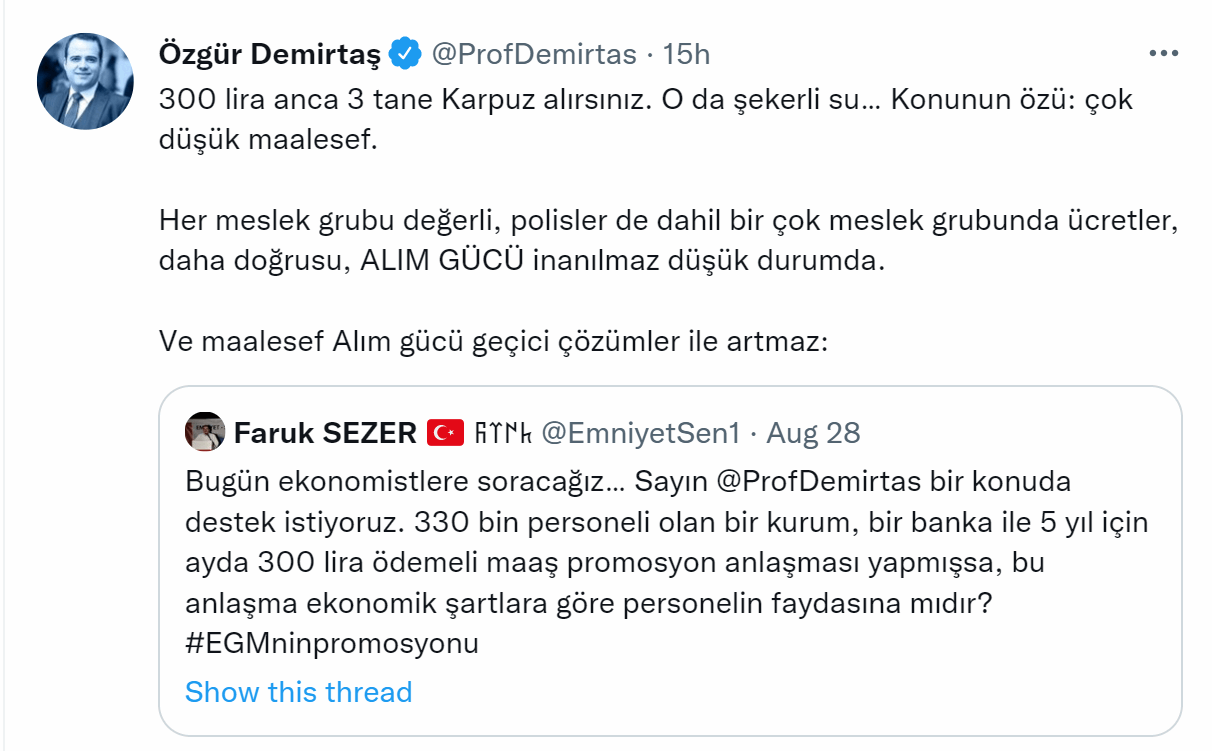Click the @ProfDemirtas handle in the header
The width and height of the screenshot is (1212, 751).
point(534,54)
